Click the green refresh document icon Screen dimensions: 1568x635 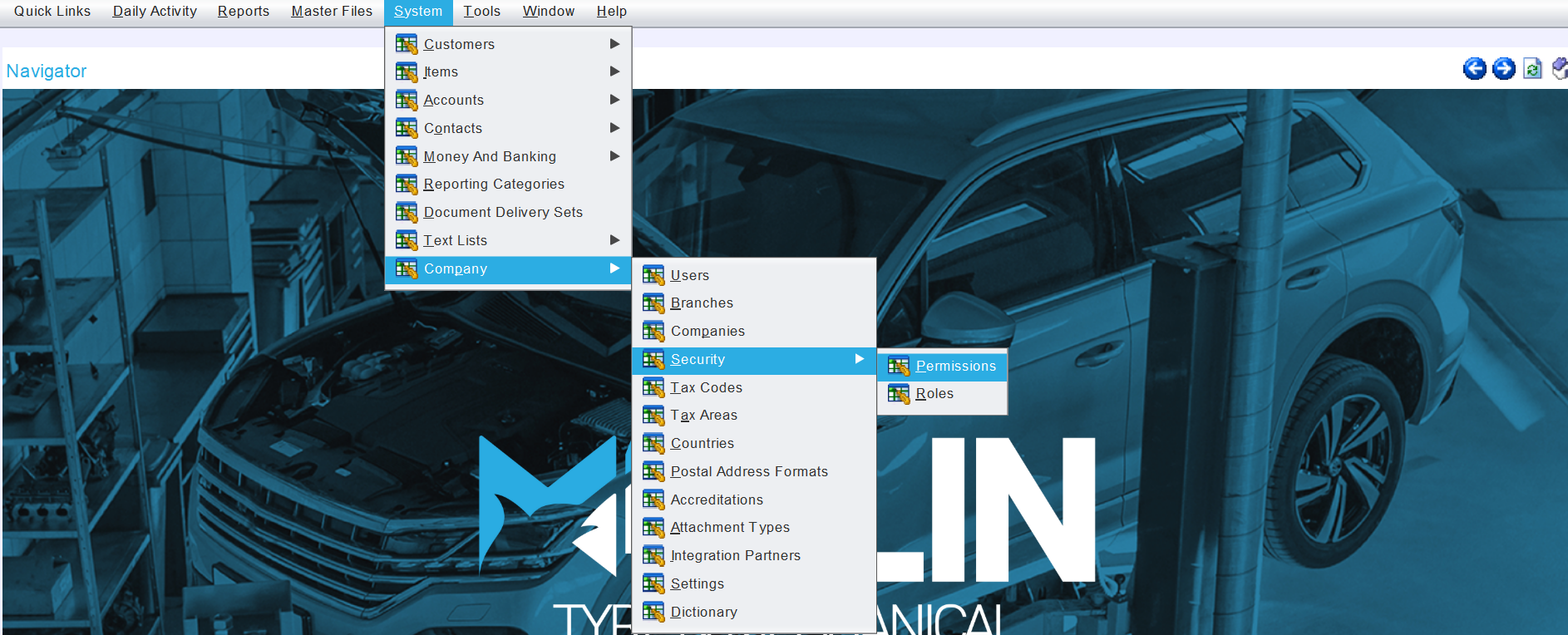[1533, 69]
